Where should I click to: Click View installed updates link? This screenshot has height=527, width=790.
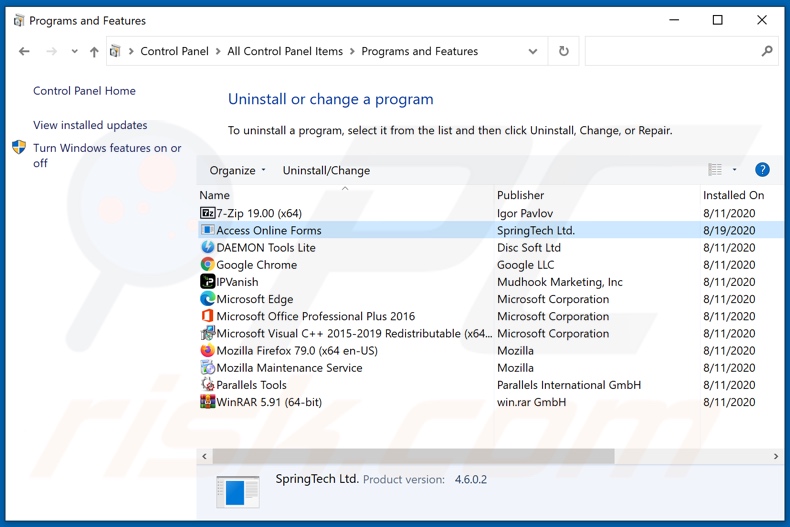pyautogui.click(x=90, y=125)
